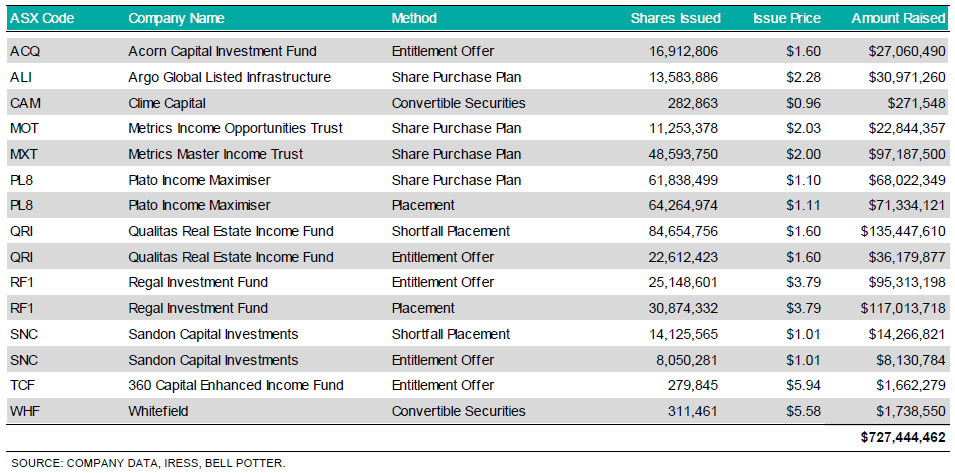This screenshot has width=955, height=473.
Task: Select the $68,022,349 amount cell
Action: 902,180
